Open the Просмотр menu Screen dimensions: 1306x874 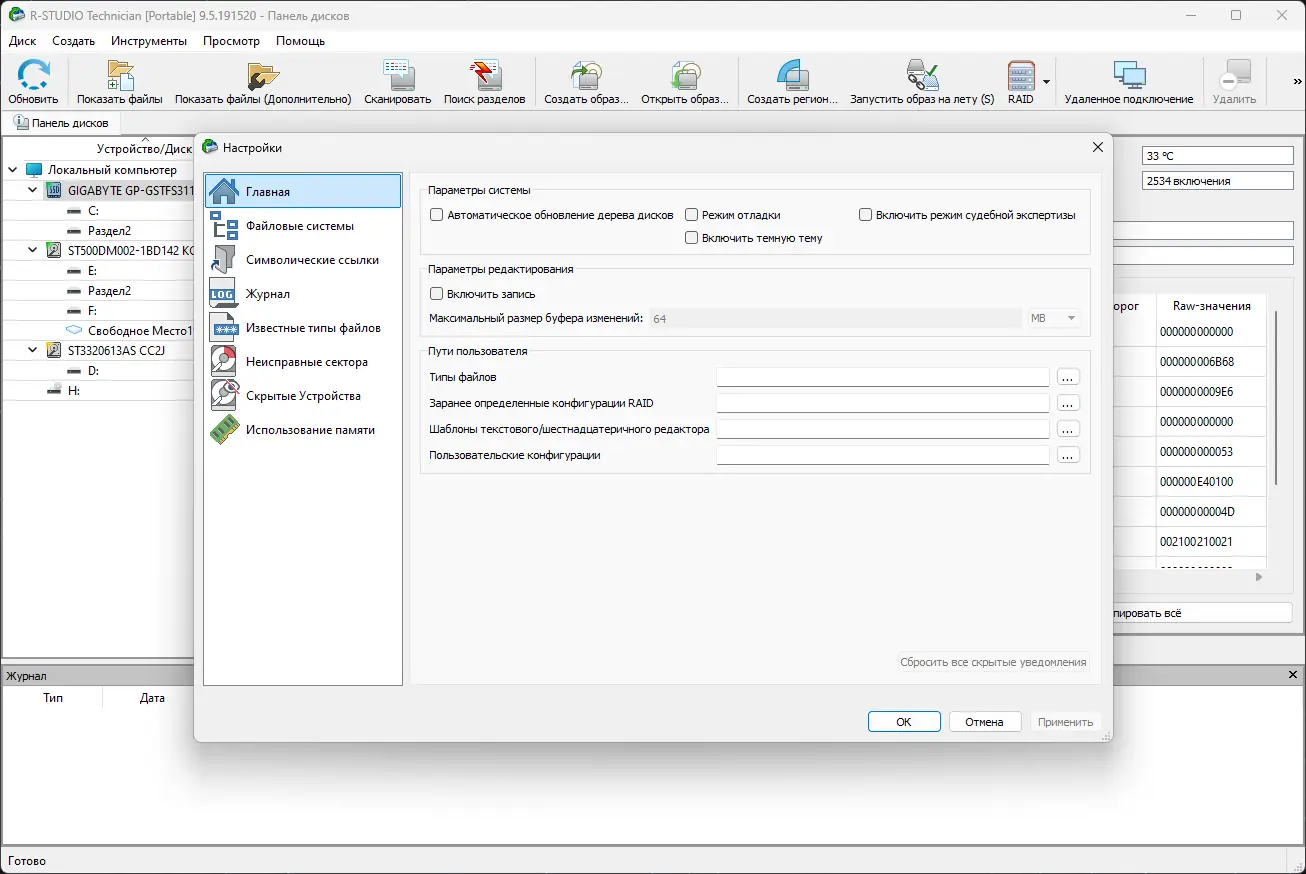[231, 41]
